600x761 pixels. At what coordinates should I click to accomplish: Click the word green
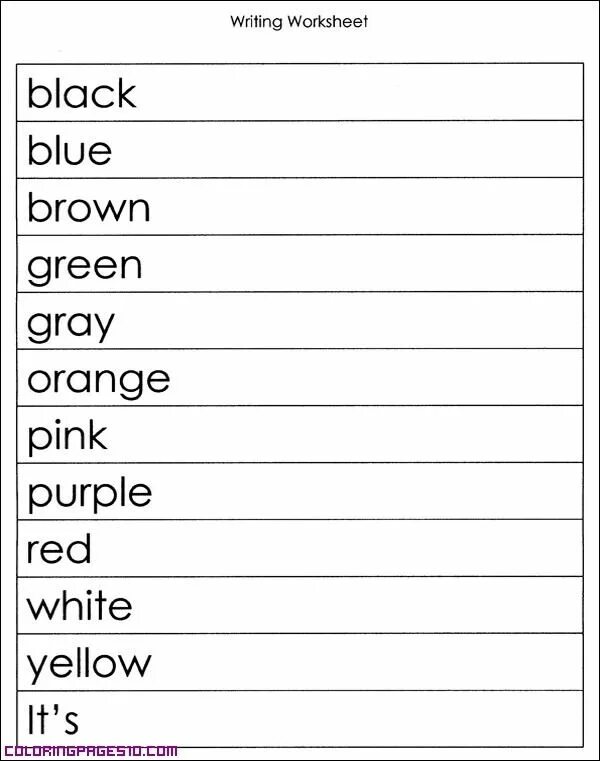[x=84, y=267]
